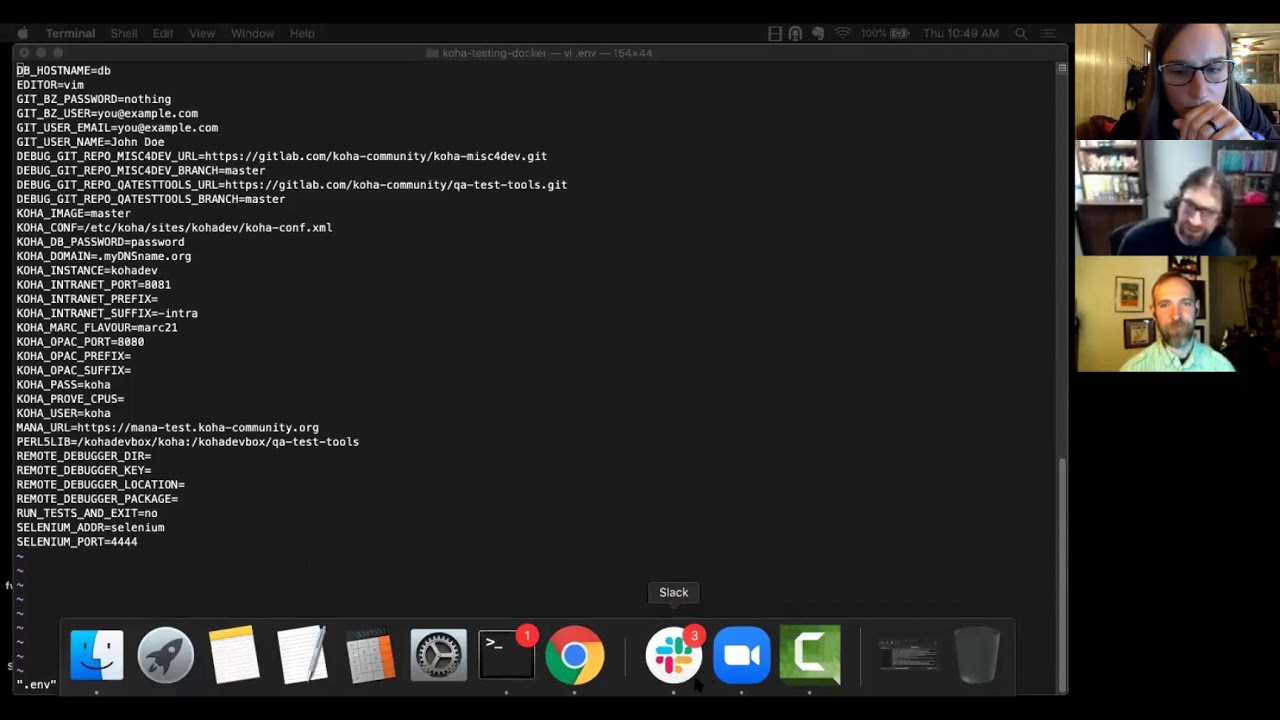The image size is (1280, 720).
Task: Select top video tile, woman with glasses
Action: (x=1177, y=81)
